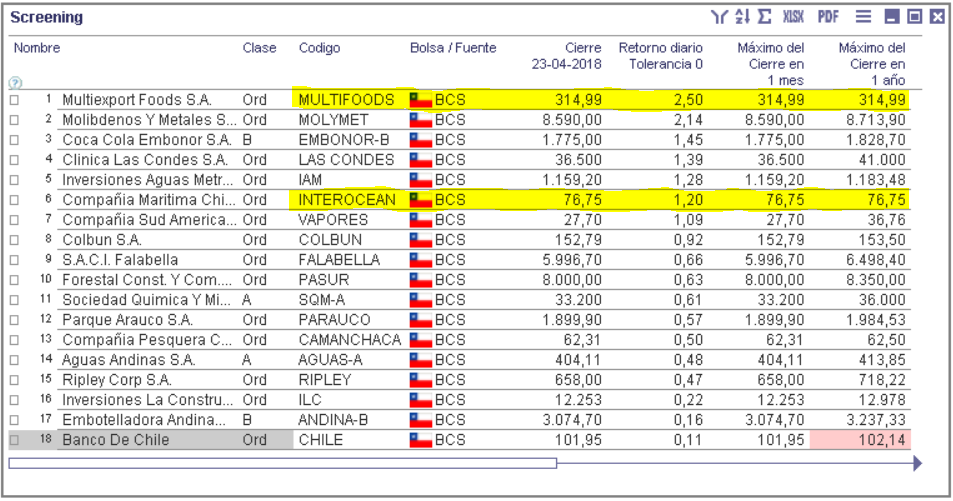This screenshot has width=953, height=501.
Task: Click the Codigo column header
Action: click(319, 47)
